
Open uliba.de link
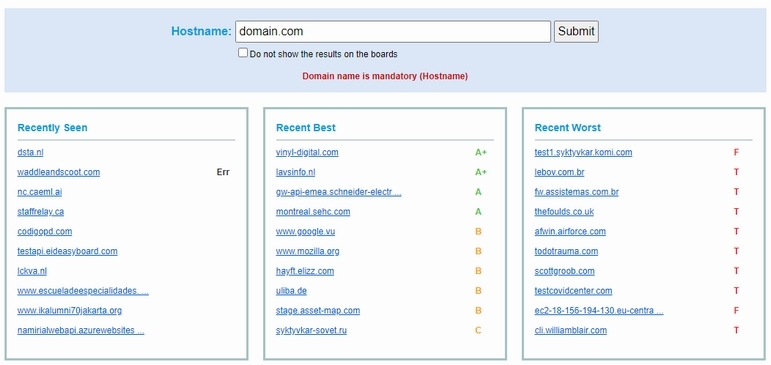[291, 291]
